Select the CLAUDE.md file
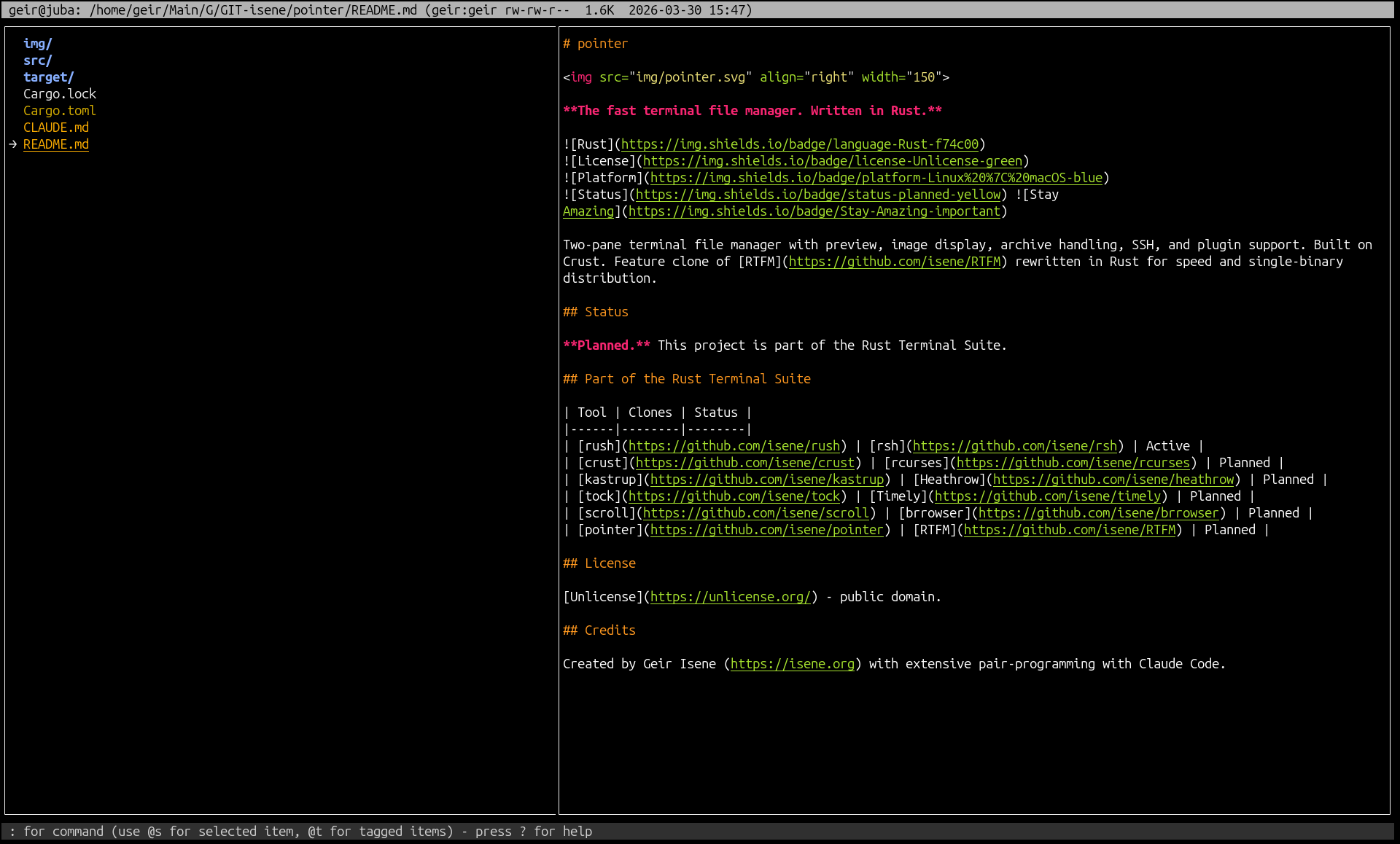The width and height of the screenshot is (1400, 844). click(56, 128)
